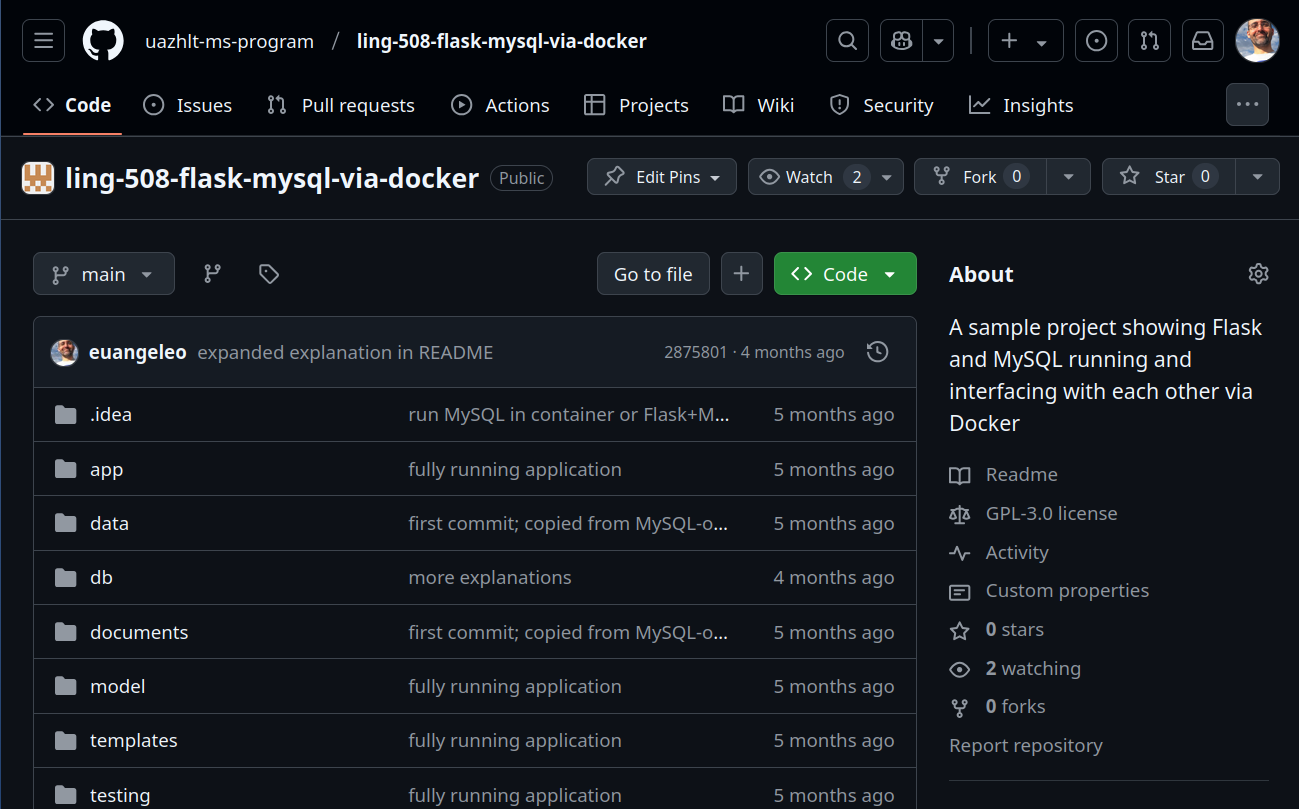Click uazhlt-ms-program organization breadcrumb
This screenshot has width=1299, height=809.
point(229,41)
